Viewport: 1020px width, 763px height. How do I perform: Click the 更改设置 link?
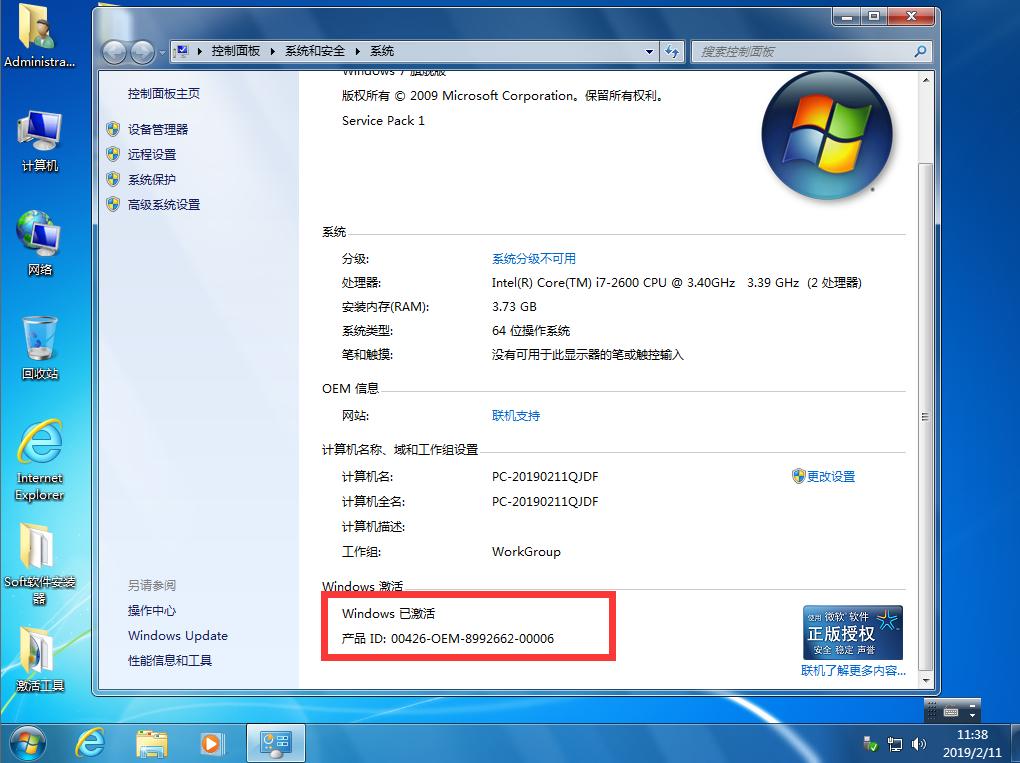(830, 477)
